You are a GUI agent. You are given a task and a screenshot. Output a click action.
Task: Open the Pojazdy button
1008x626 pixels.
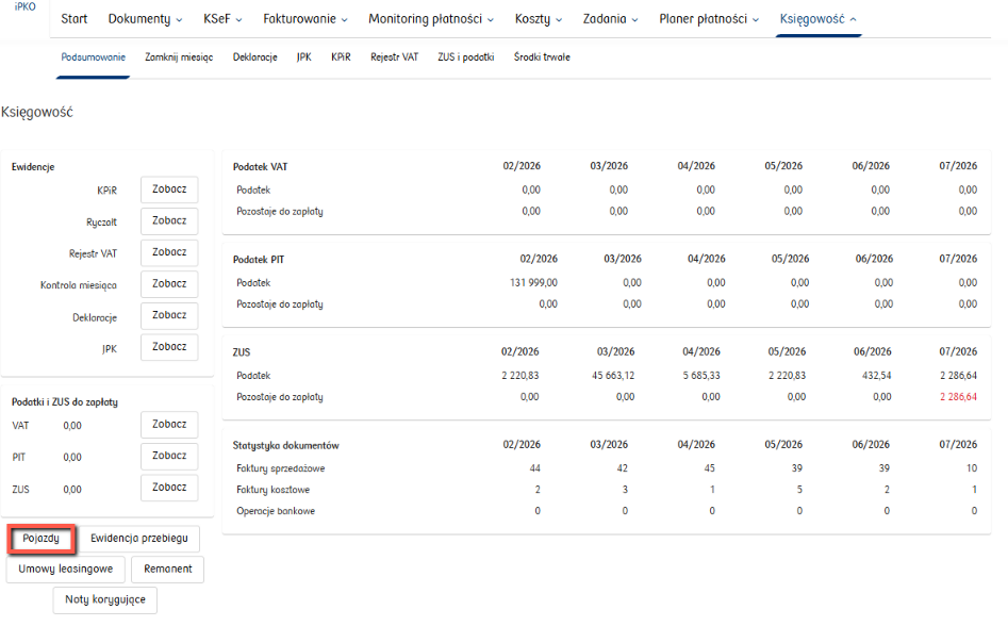click(x=41, y=539)
